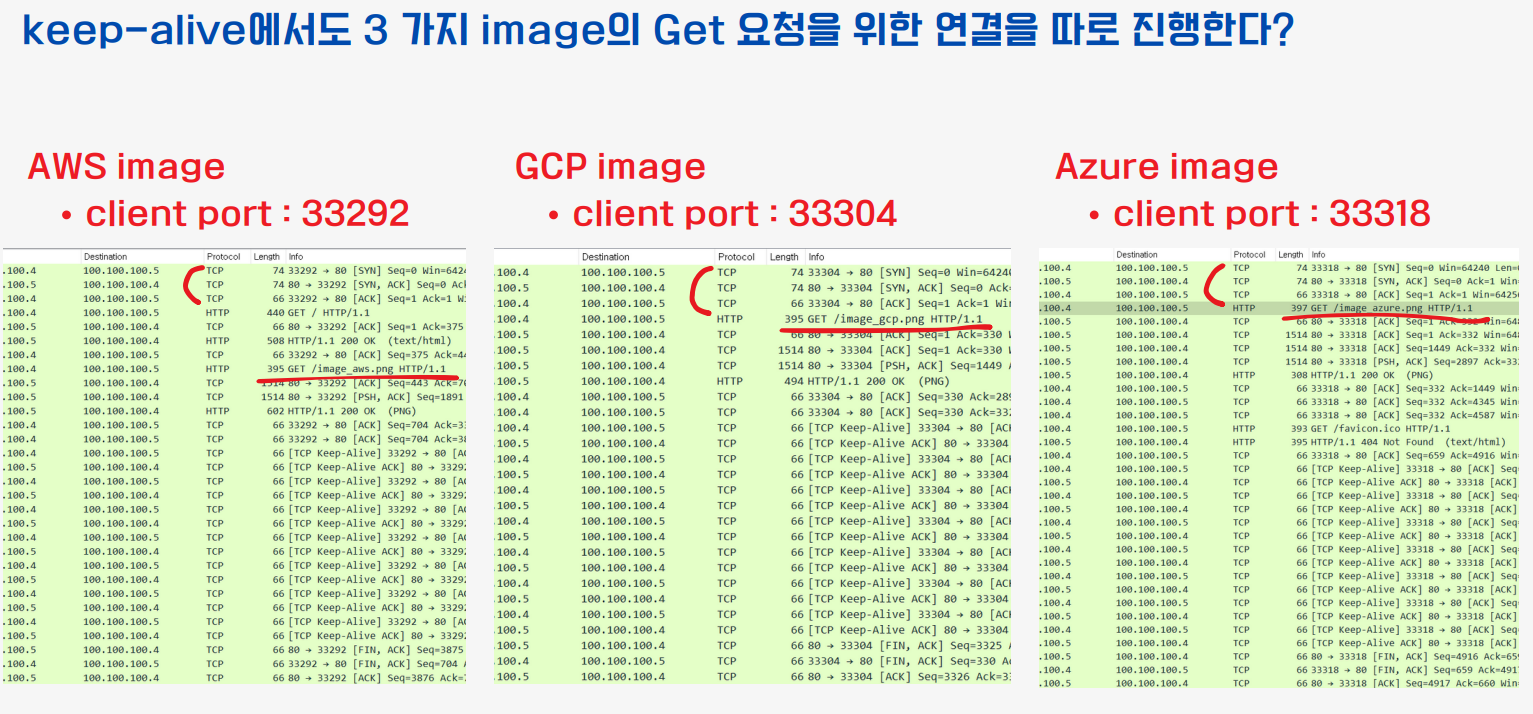This screenshot has height=714, width=1533.
Task: Select the '33292 → 80 [FIN, ACK] Seq=704' row
Action: 234,664
